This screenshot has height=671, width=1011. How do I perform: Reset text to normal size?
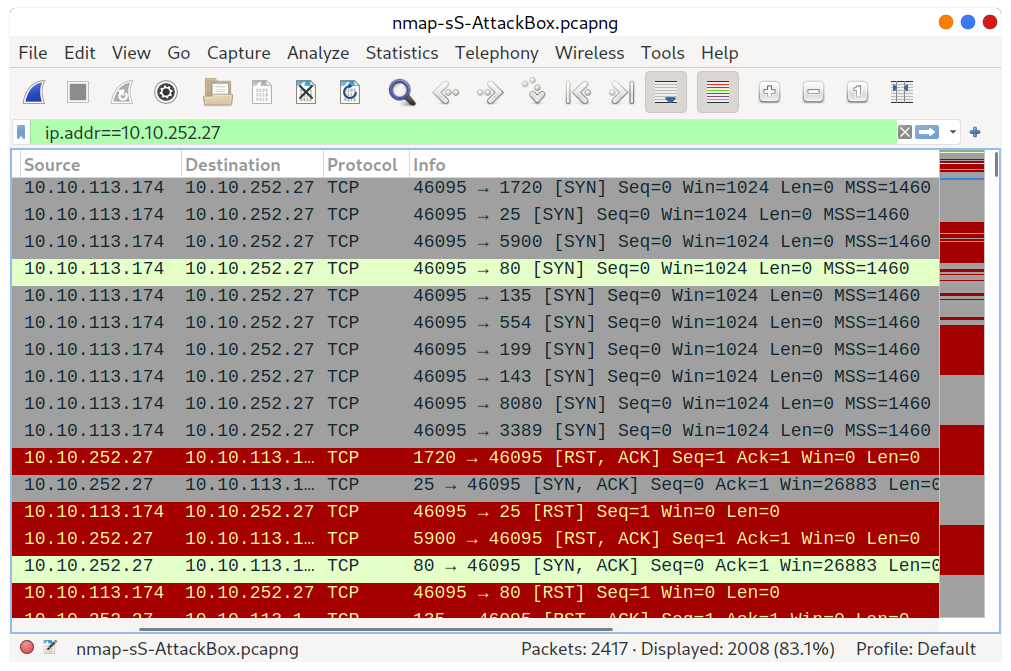point(857,92)
